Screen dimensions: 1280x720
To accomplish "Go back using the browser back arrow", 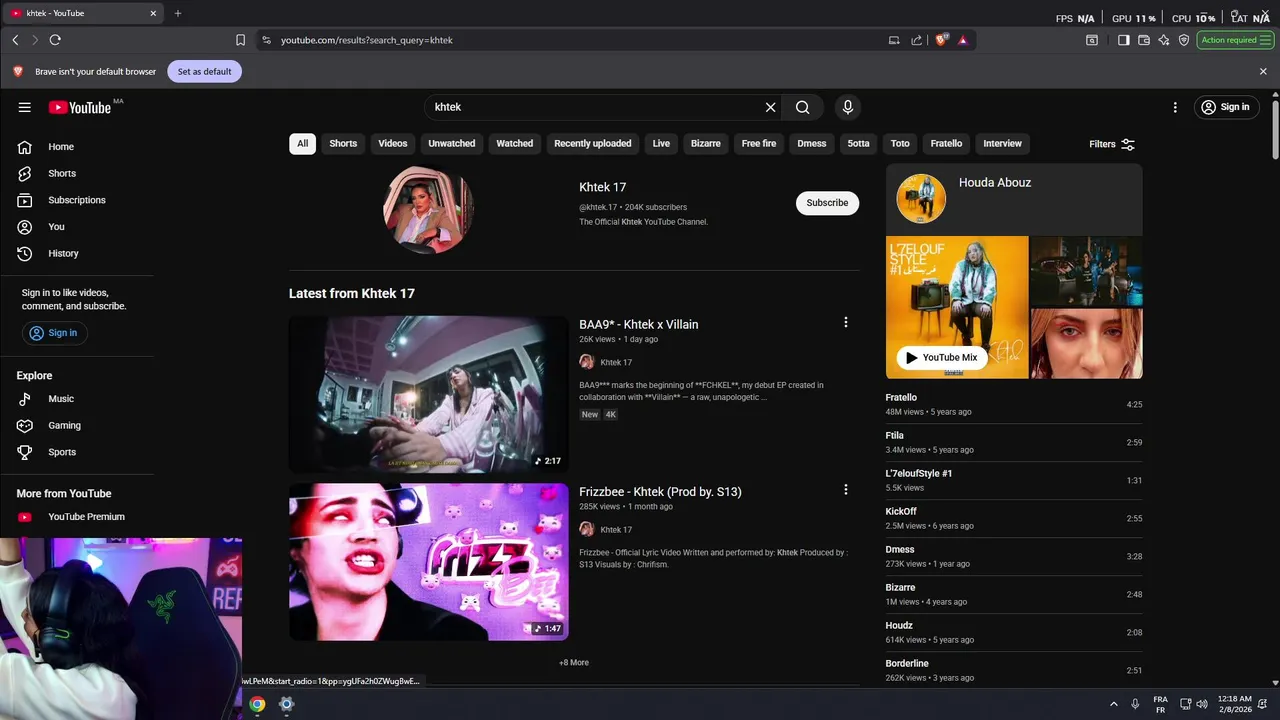I will [x=15, y=40].
